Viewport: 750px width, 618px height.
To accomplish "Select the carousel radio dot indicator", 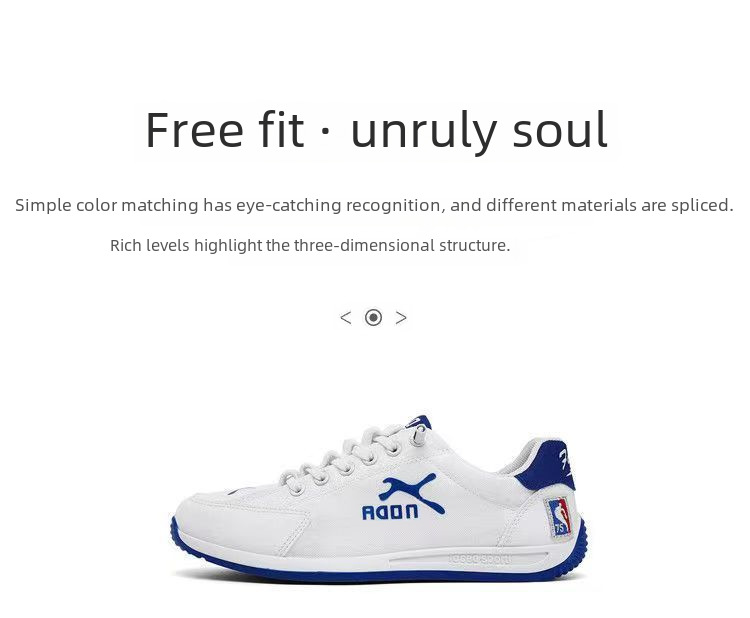I will pos(373,318).
